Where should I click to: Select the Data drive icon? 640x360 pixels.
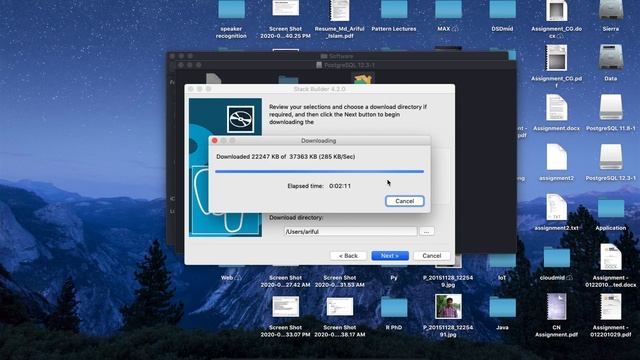[x=611, y=57]
